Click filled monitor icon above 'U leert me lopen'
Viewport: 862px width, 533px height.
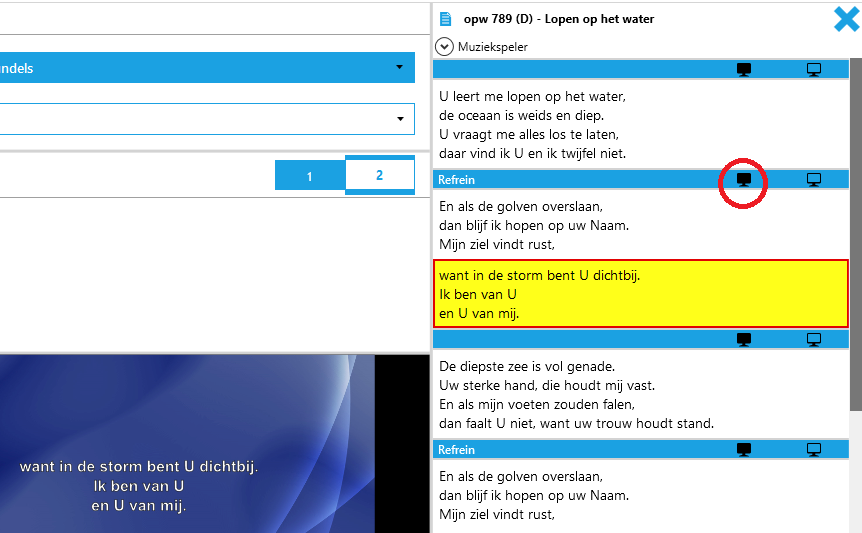743,70
